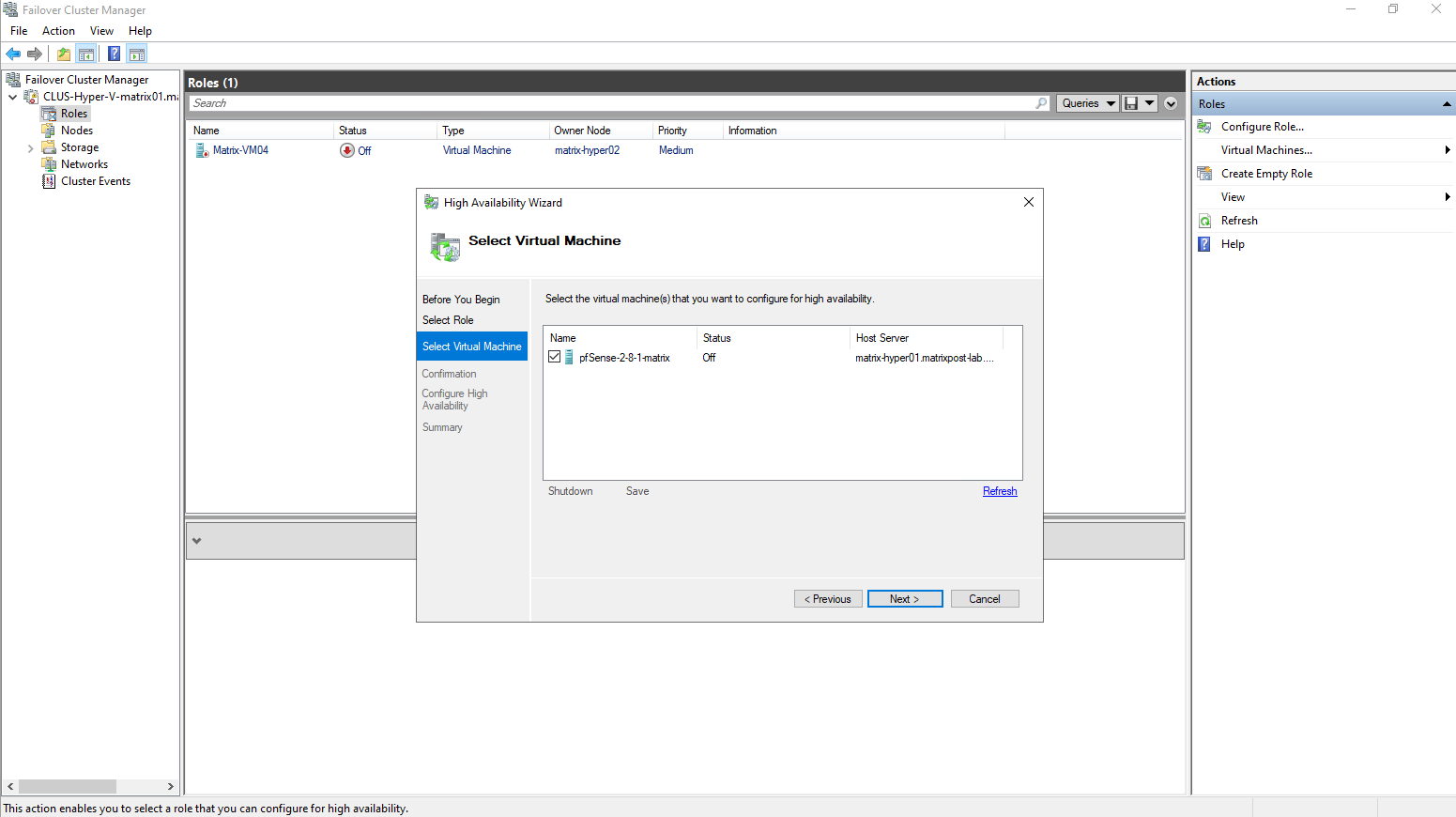Viewport: 1456px width, 817px height.
Task: Click the Refresh link in wizard
Action: 999,491
